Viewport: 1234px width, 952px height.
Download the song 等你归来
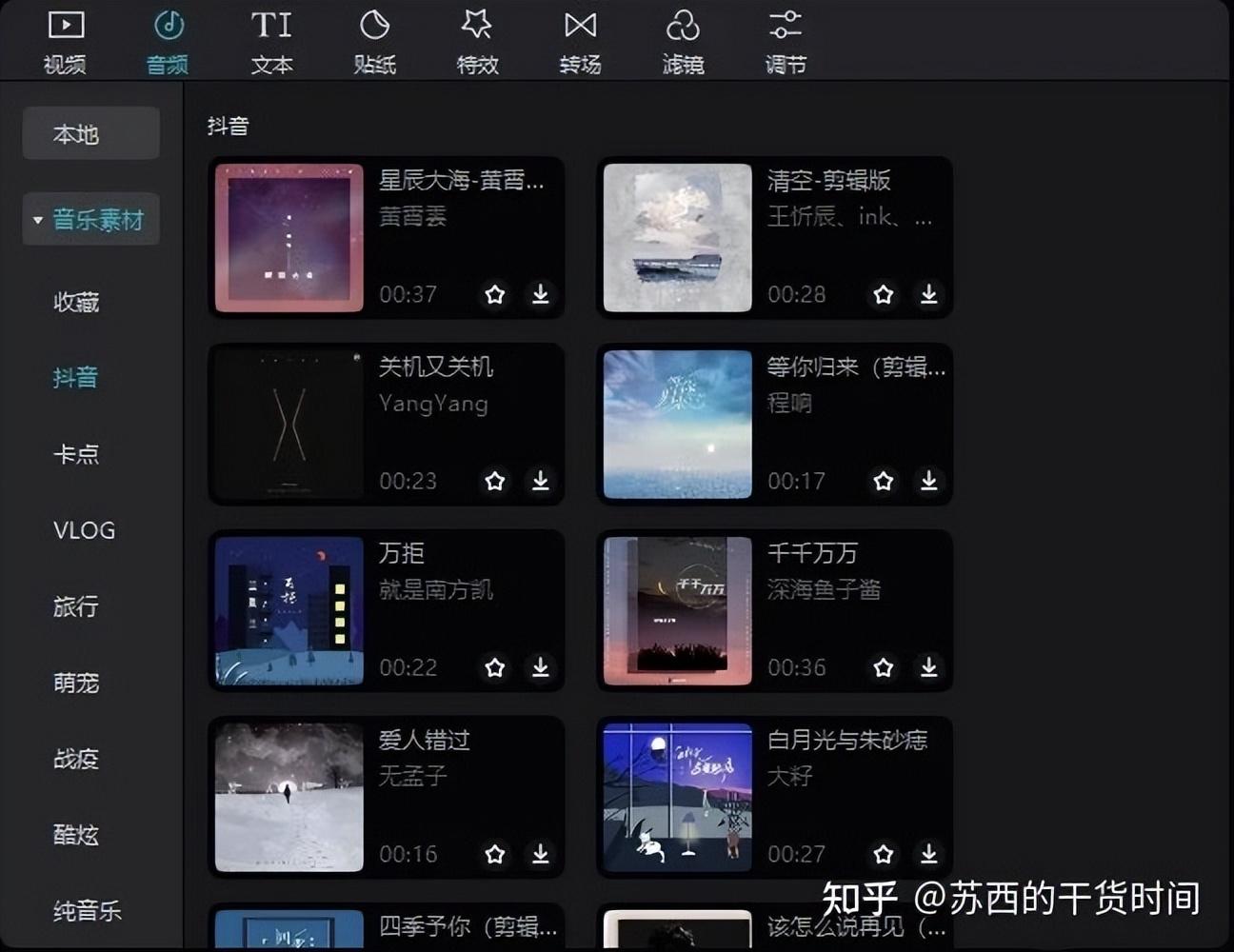coord(929,481)
